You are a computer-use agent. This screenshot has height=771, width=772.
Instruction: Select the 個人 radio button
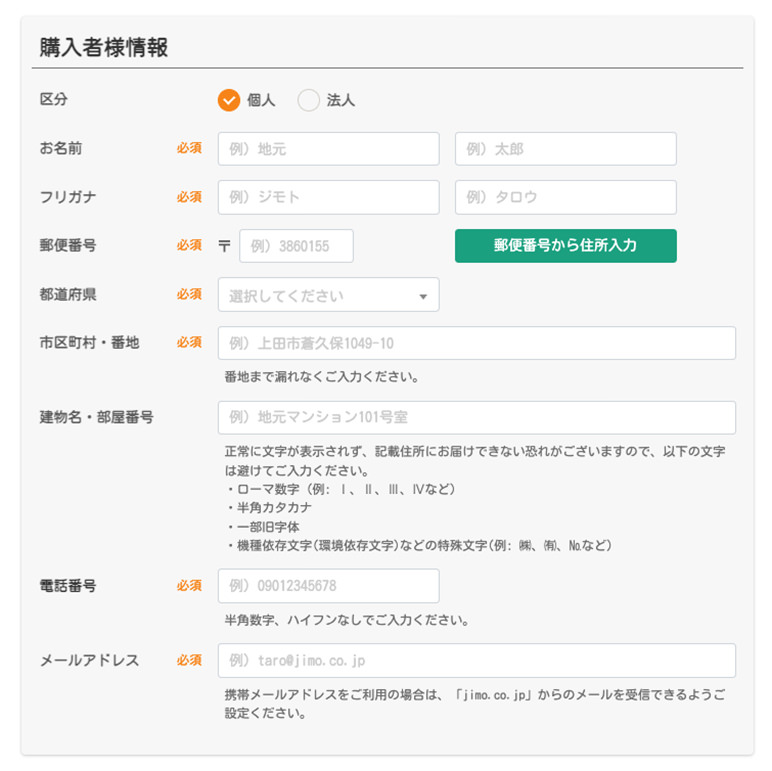229,100
